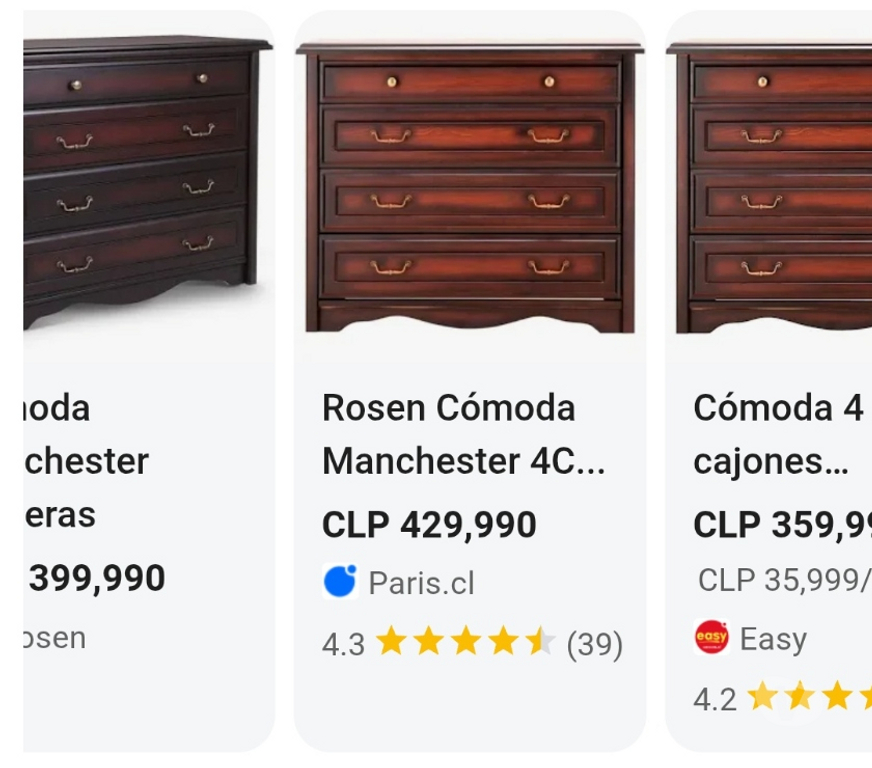Click the first star beside the 4.2 rating
This screenshot has height=768, width=872.
[x=763, y=697]
